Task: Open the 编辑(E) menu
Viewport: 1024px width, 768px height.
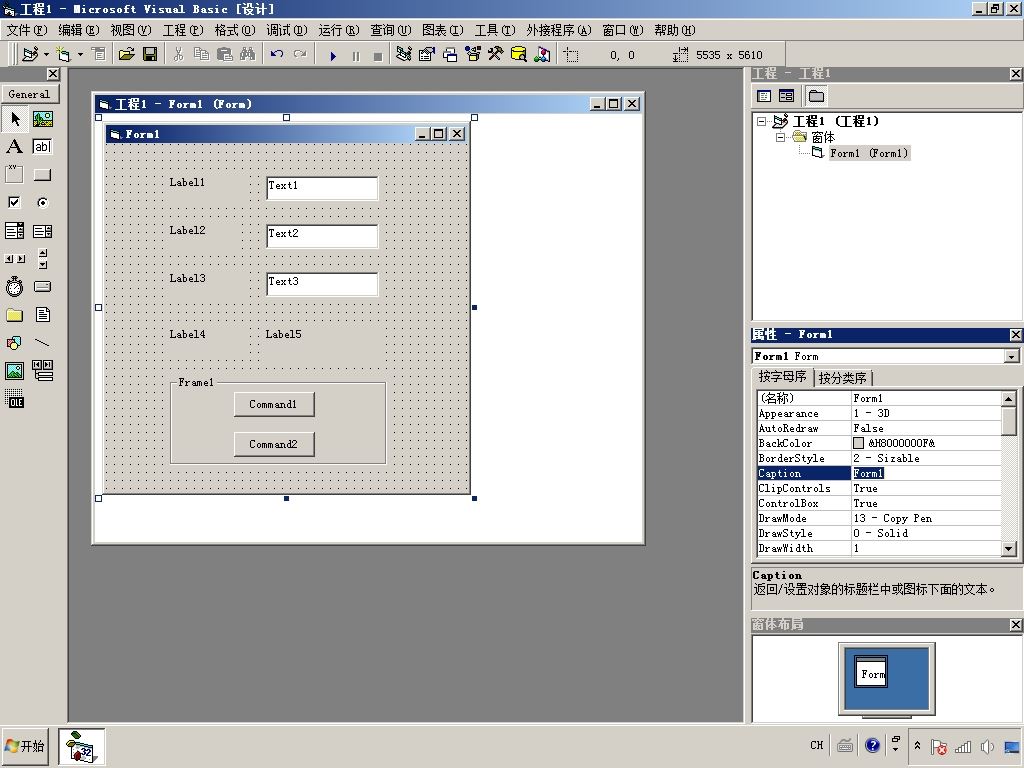Action: pos(78,30)
